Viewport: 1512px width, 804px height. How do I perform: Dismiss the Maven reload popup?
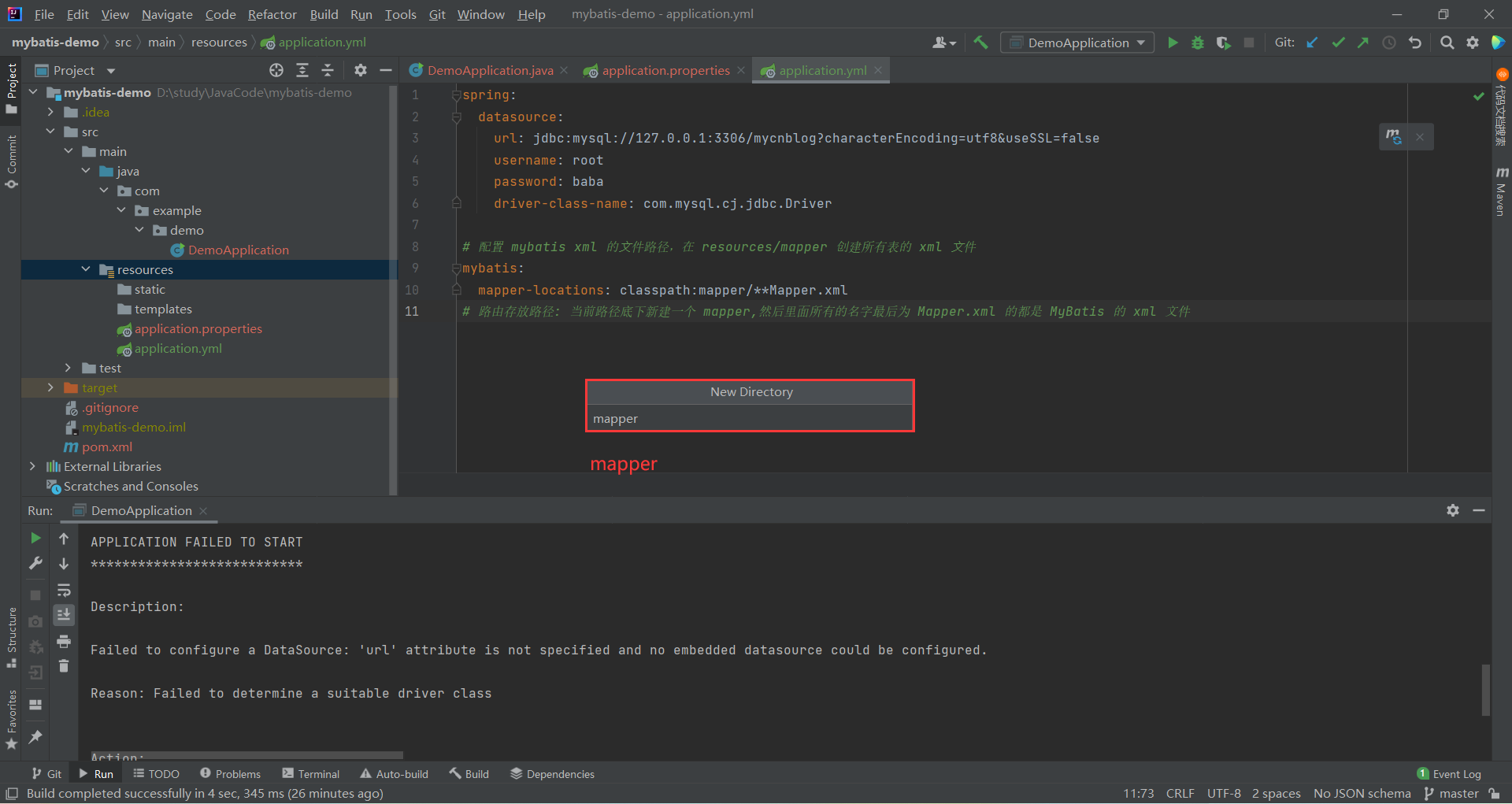pyautogui.click(x=1420, y=136)
